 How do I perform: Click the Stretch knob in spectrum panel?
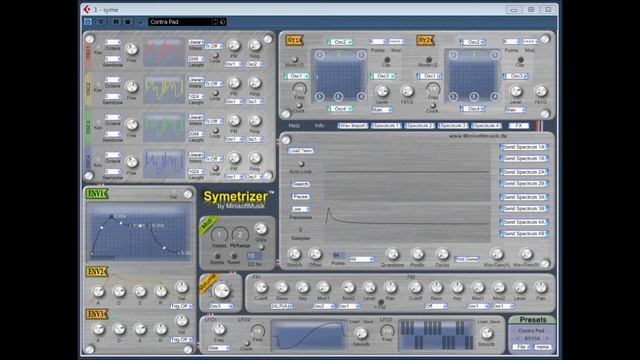tap(294, 254)
